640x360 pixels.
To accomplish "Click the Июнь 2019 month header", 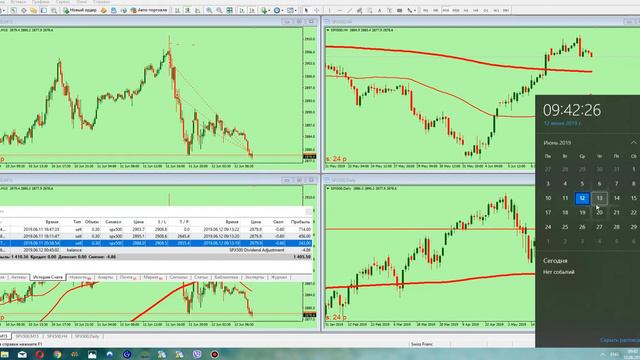I will [557, 143].
